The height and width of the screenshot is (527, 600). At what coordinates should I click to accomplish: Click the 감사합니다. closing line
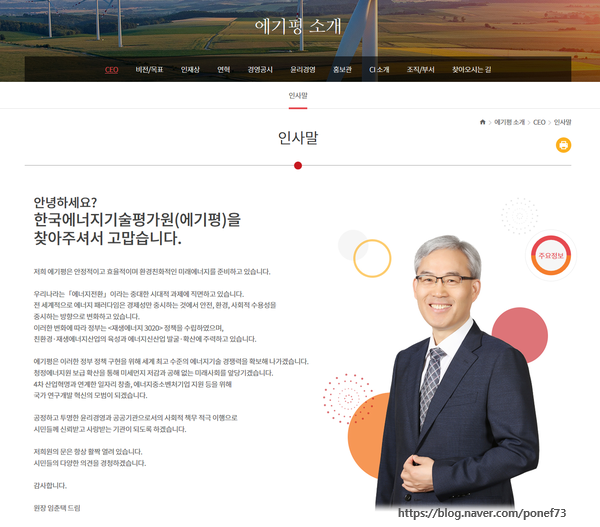50,486
